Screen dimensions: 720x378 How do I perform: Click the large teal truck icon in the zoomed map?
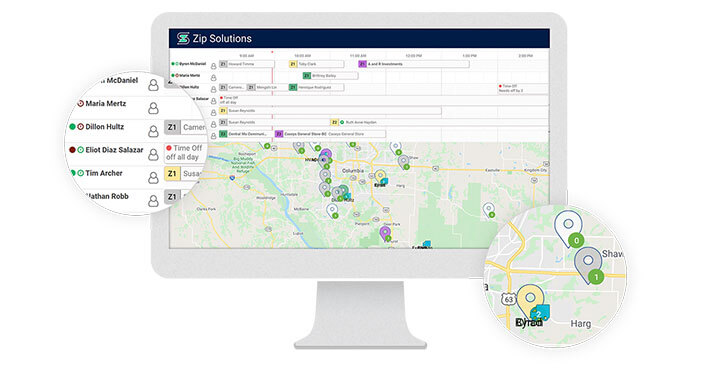click(540, 313)
